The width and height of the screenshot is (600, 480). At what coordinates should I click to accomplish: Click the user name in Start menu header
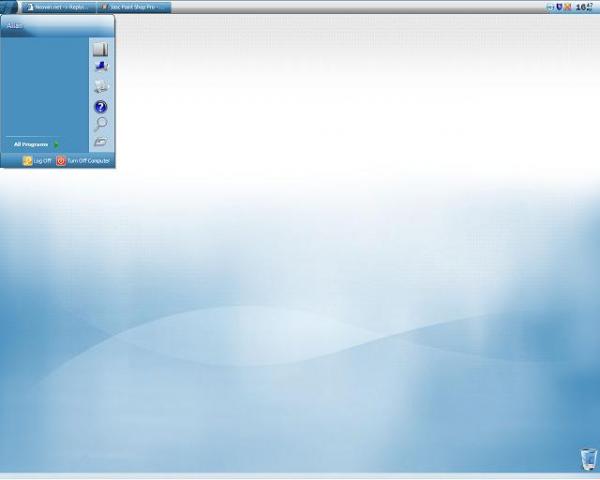point(15,26)
